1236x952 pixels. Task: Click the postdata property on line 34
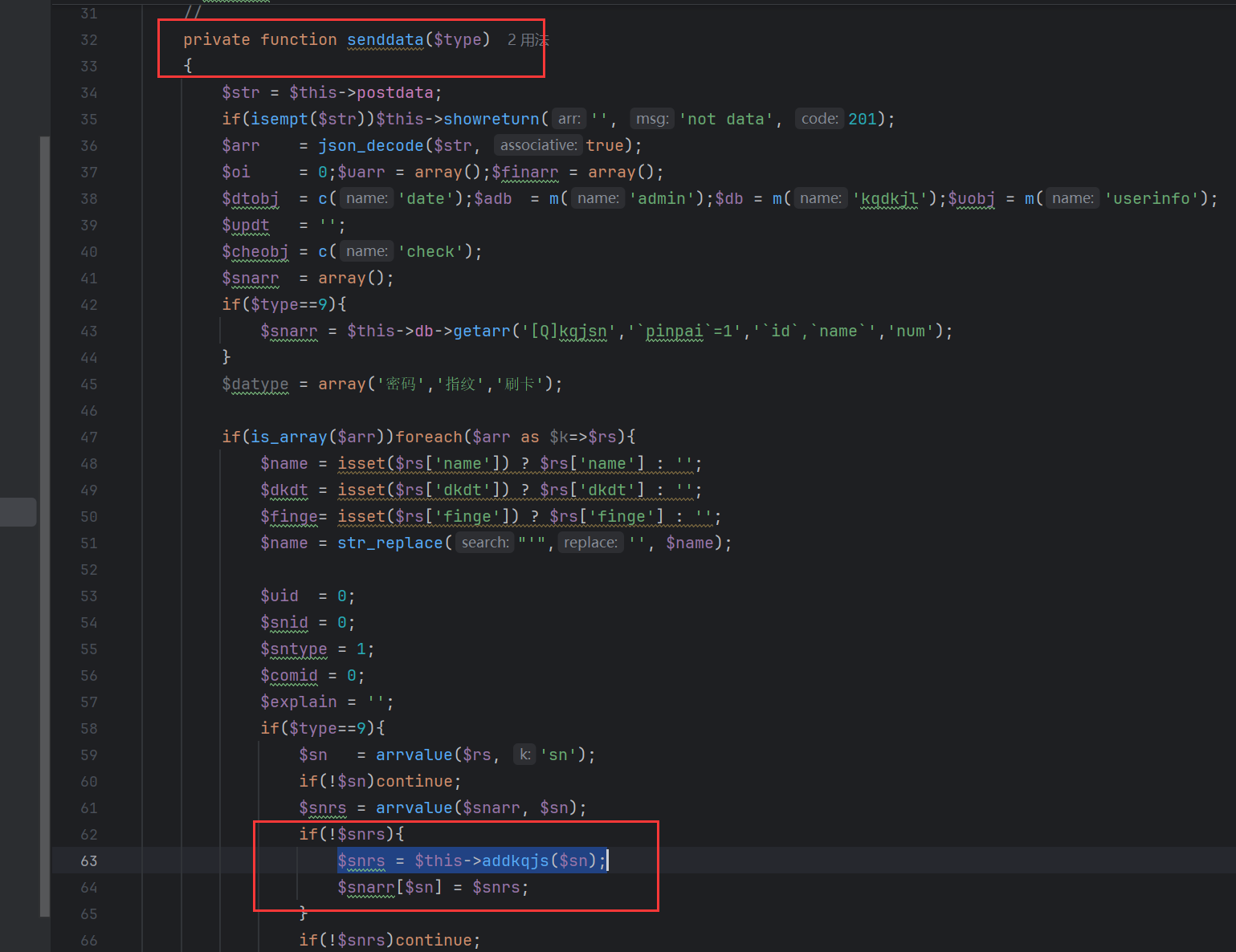click(395, 92)
